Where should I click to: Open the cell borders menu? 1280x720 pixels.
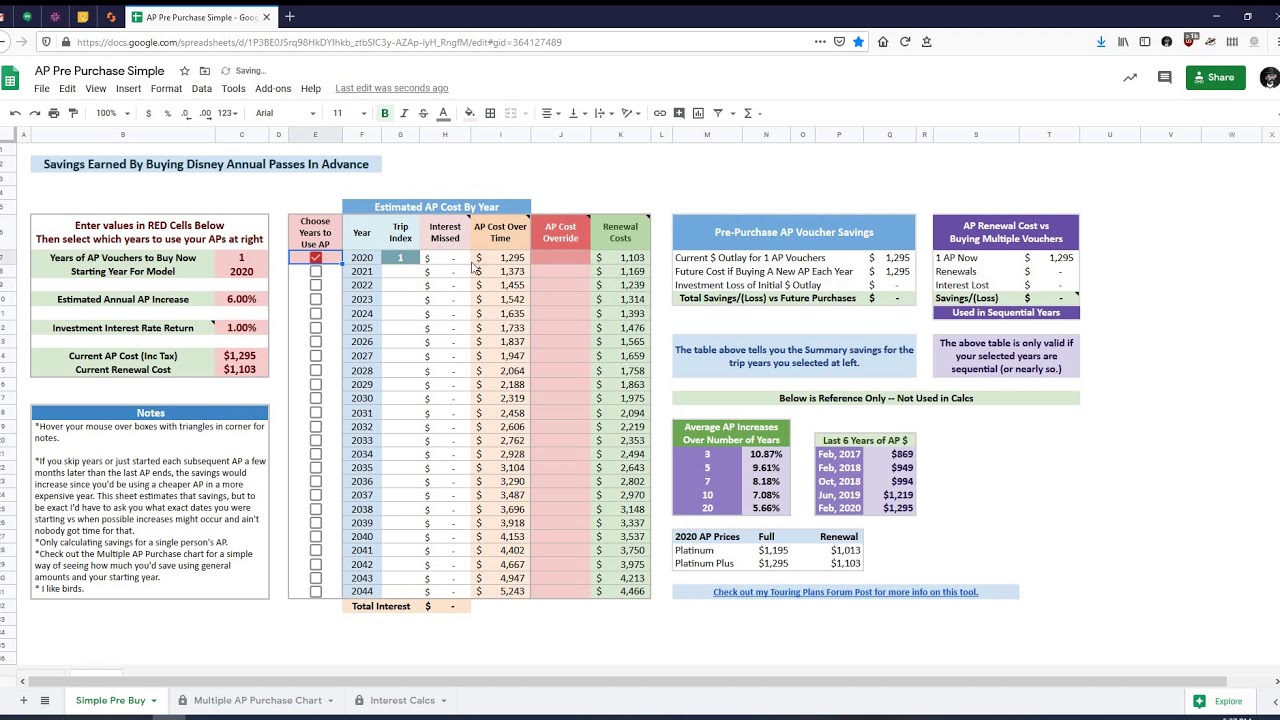click(x=490, y=113)
